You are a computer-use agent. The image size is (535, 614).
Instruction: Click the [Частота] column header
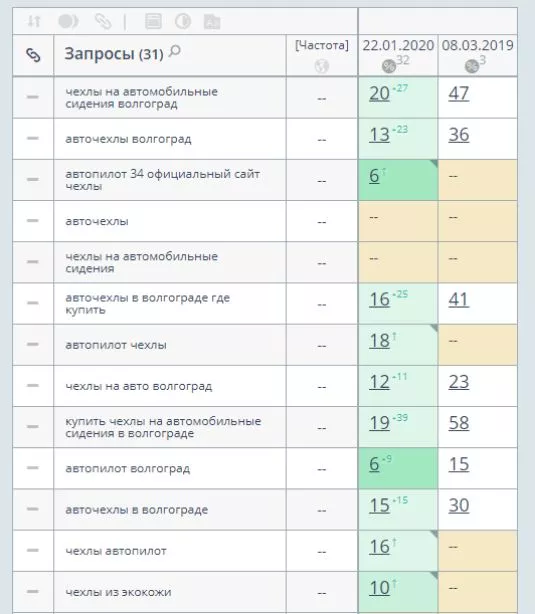[322, 45]
